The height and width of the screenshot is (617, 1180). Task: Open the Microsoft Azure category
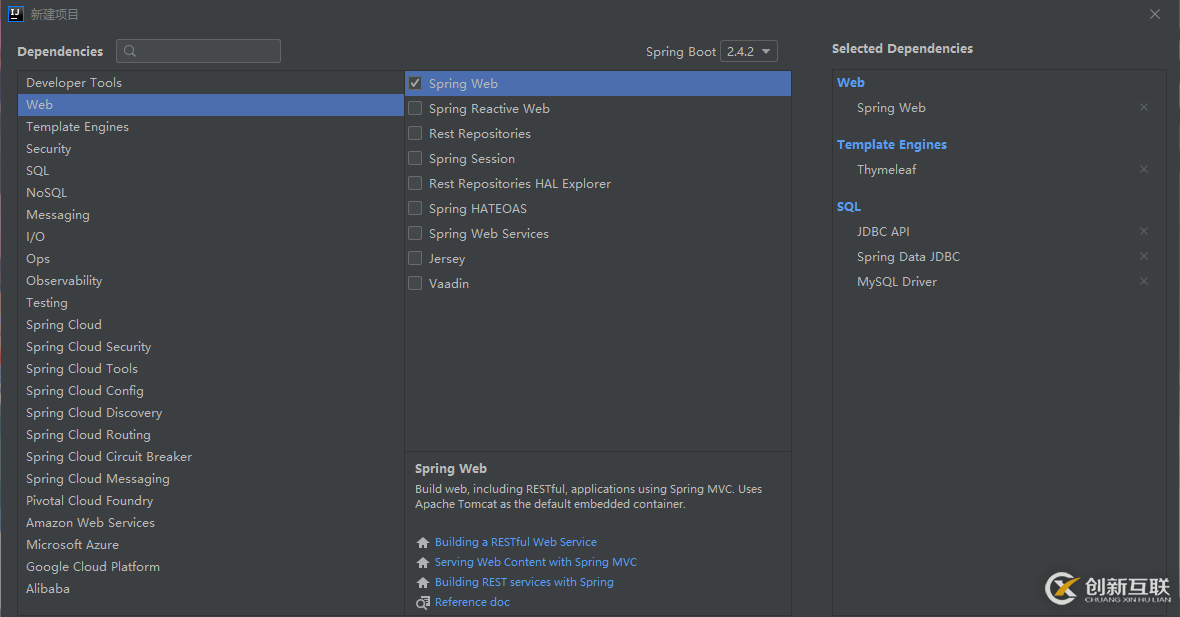tap(211, 545)
